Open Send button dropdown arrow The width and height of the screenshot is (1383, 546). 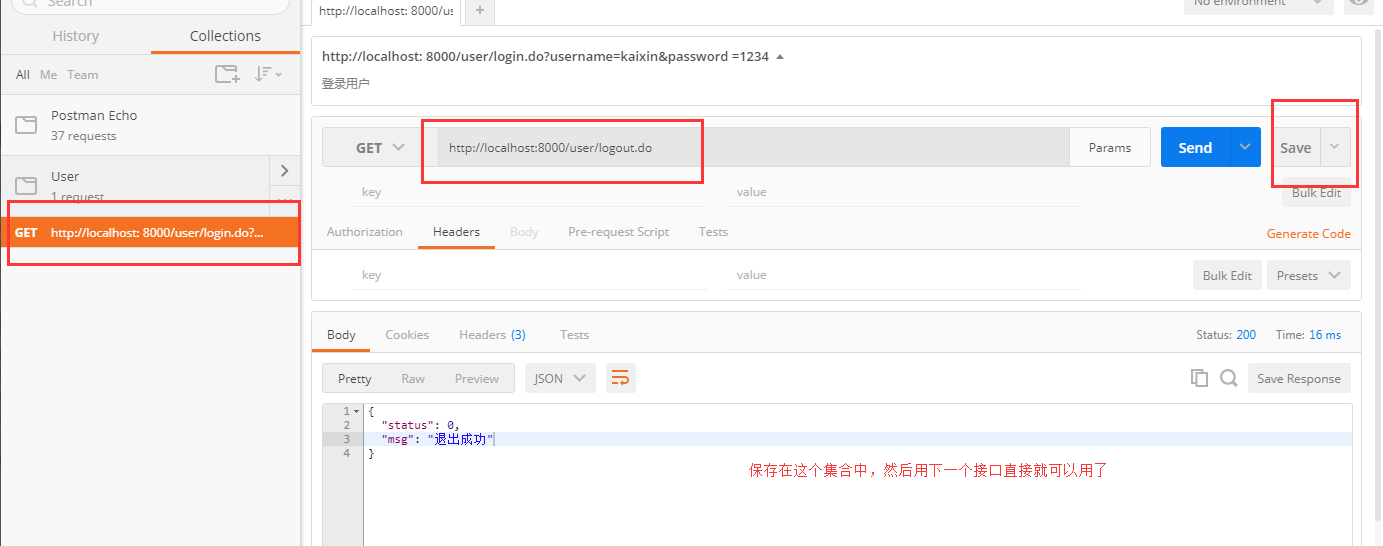[1245, 147]
